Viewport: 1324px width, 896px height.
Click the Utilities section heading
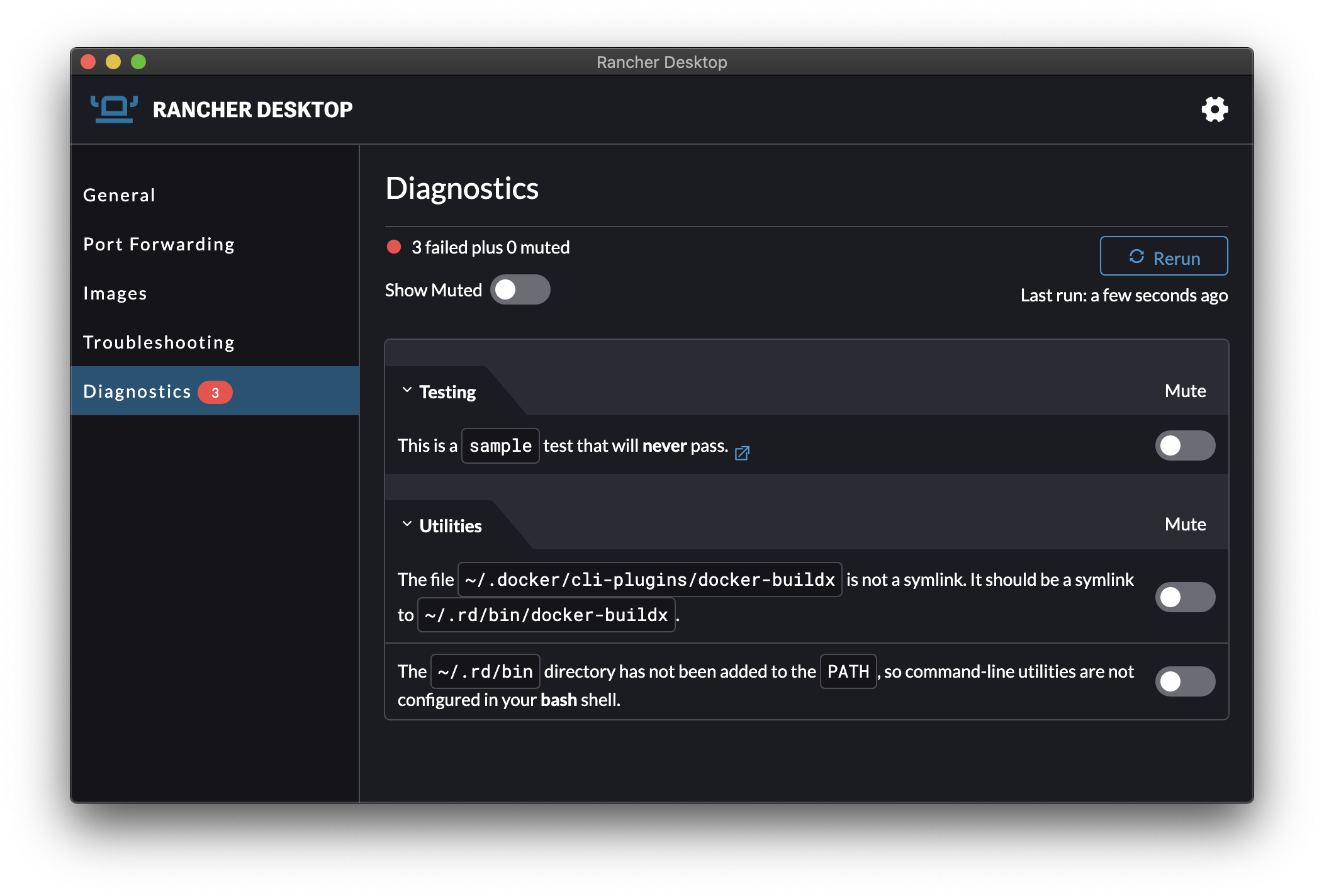(x=451, y=526)
